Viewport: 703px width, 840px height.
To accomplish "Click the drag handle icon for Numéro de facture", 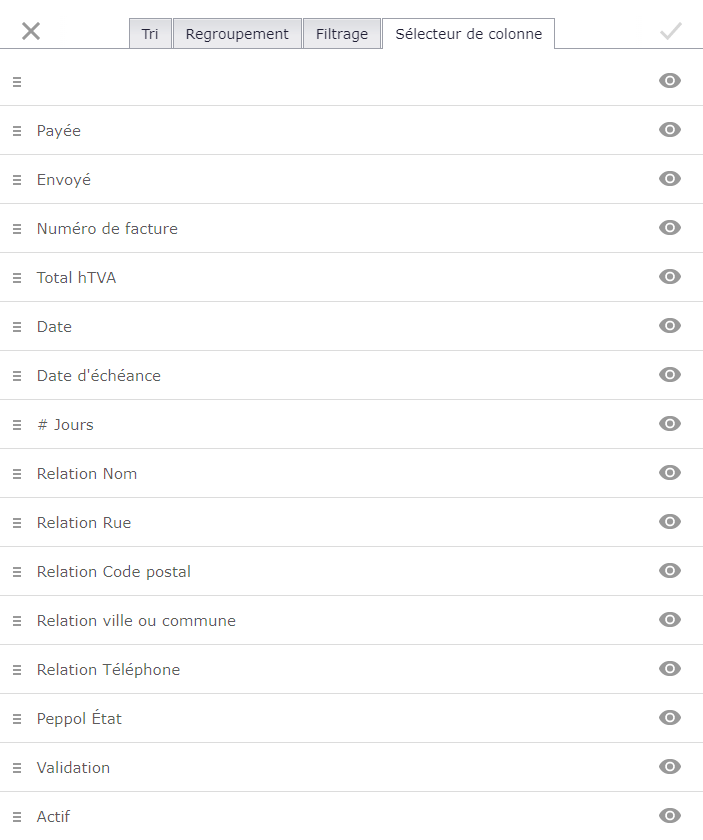I will click(17, 229).
